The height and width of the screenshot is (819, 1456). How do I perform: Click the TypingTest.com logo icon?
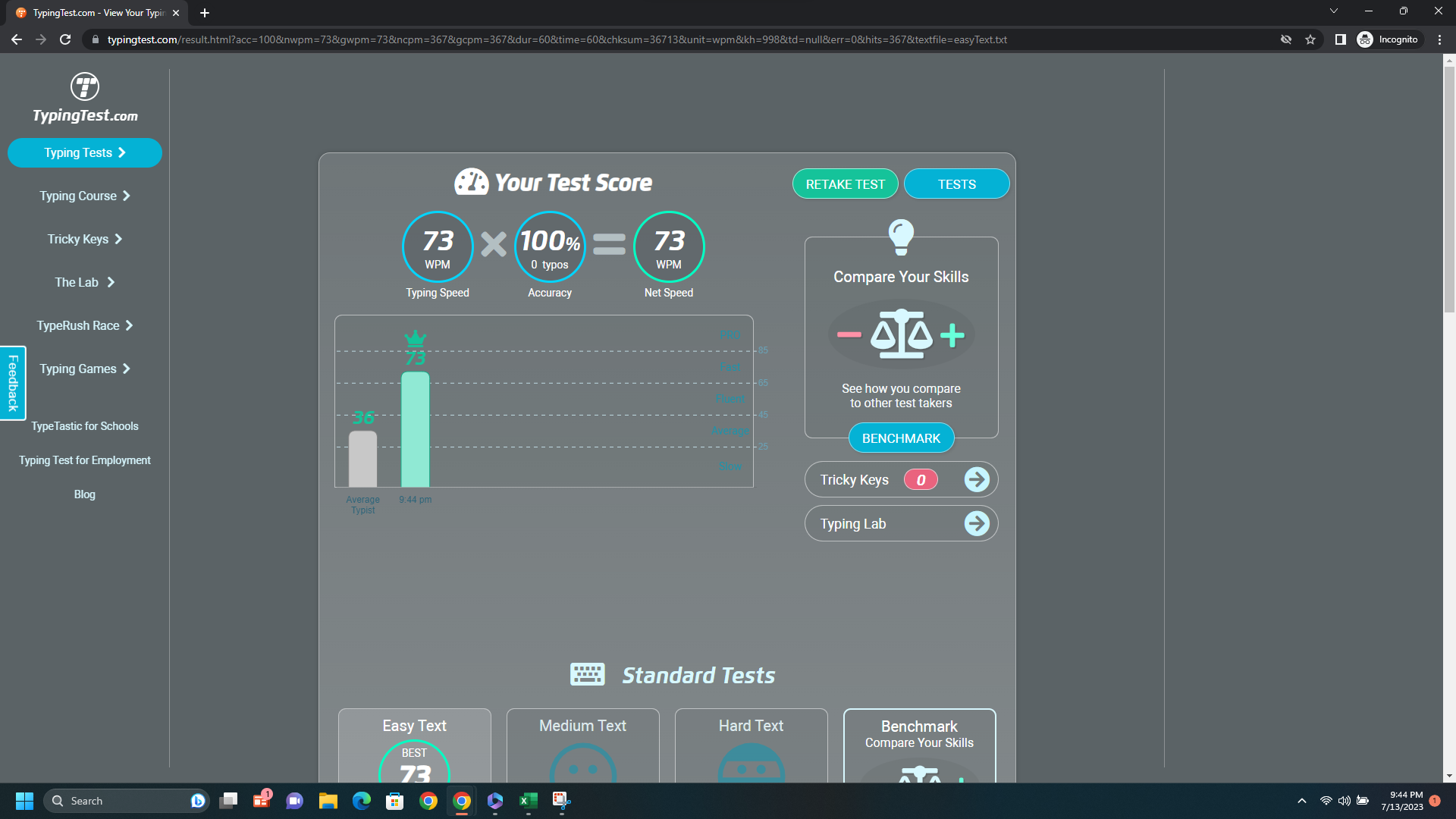point(85,86)
